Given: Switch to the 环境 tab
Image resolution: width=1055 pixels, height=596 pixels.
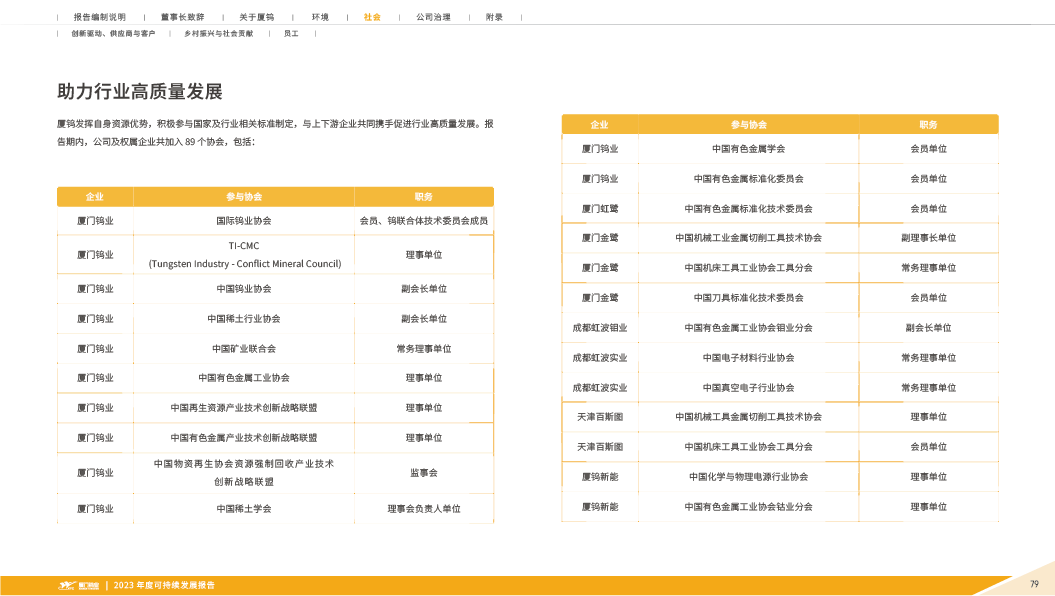Looking at the screenshot, I should (x=320, y=17).
